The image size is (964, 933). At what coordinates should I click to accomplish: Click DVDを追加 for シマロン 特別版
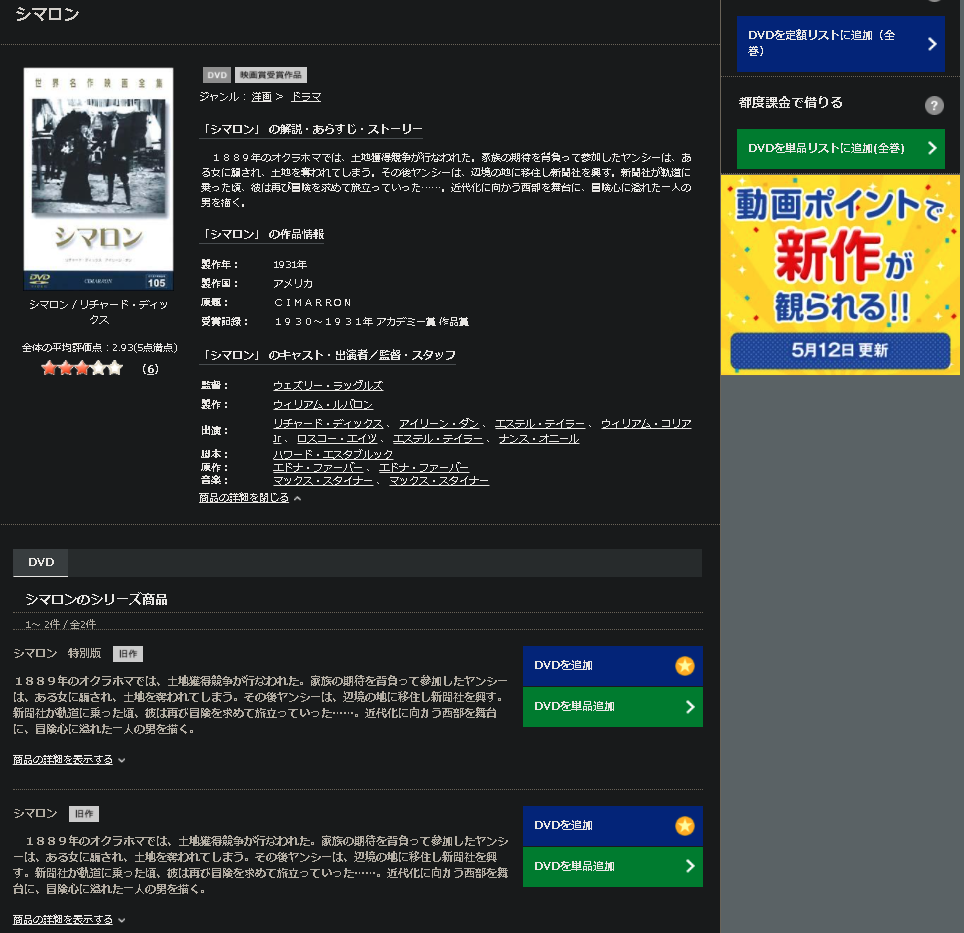tap(612, 666)
